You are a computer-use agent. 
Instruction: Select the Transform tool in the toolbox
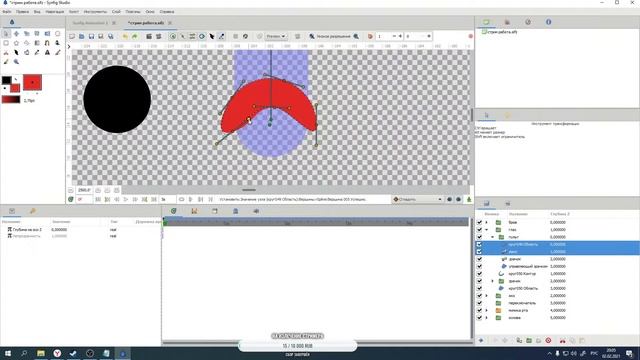coord(6,33)
